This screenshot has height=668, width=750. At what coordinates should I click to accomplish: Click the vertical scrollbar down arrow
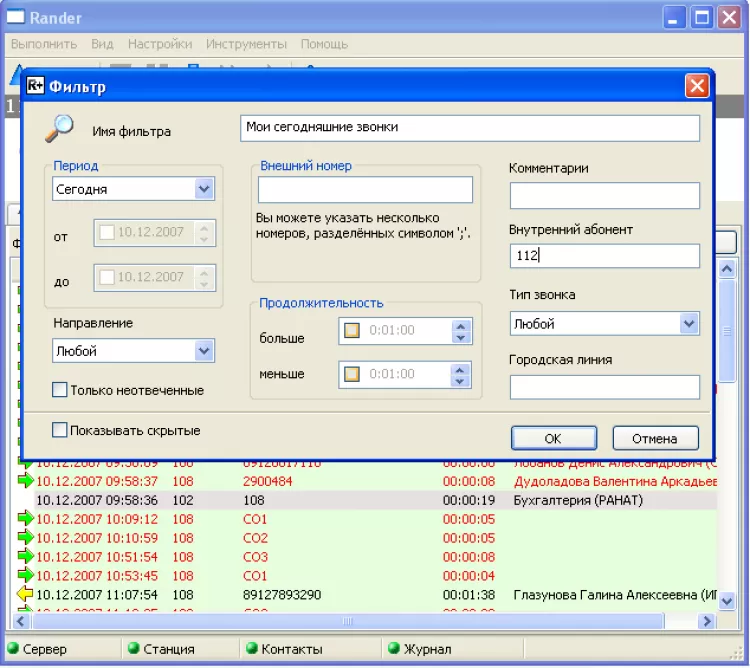click(727, 600)
